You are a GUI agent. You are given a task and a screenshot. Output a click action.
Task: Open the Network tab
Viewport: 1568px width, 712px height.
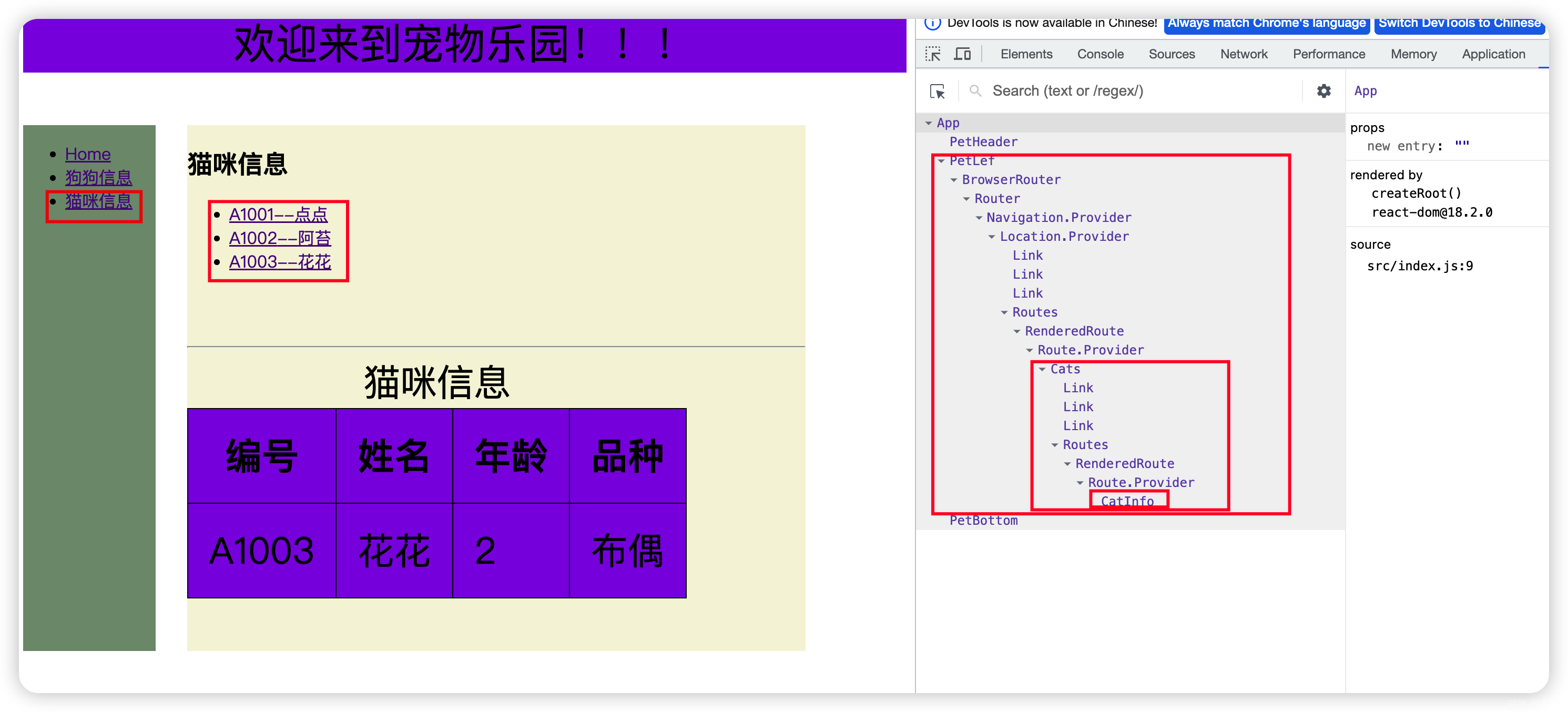(x=1244, y=54)
